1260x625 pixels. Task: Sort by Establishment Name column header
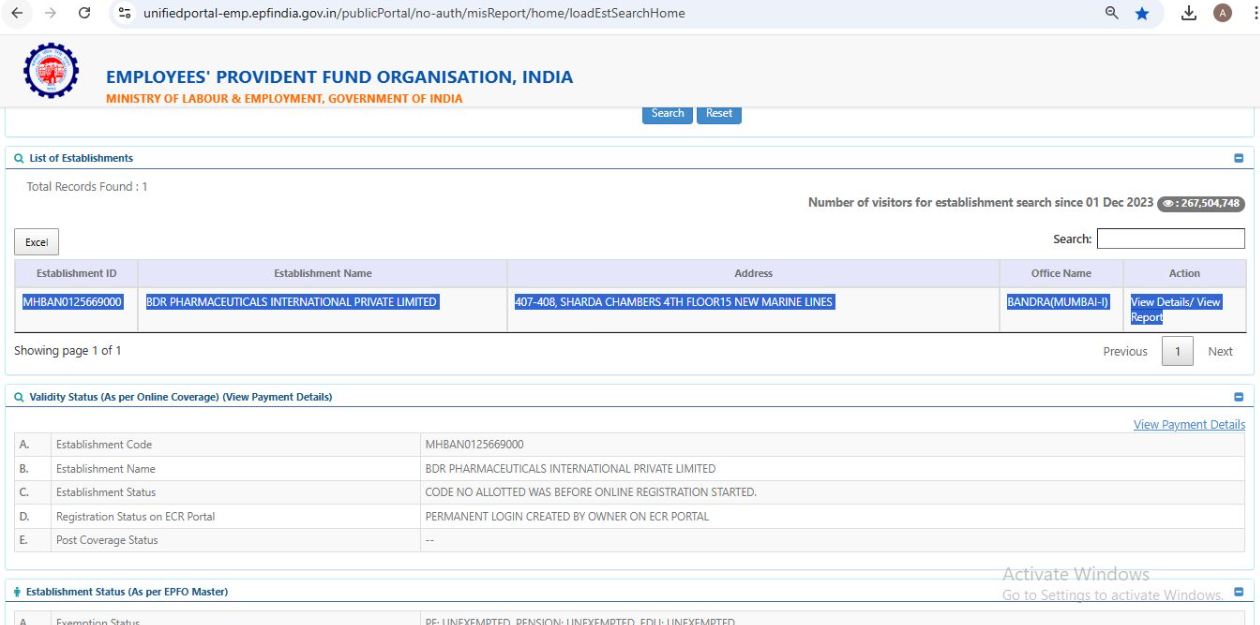323,273
